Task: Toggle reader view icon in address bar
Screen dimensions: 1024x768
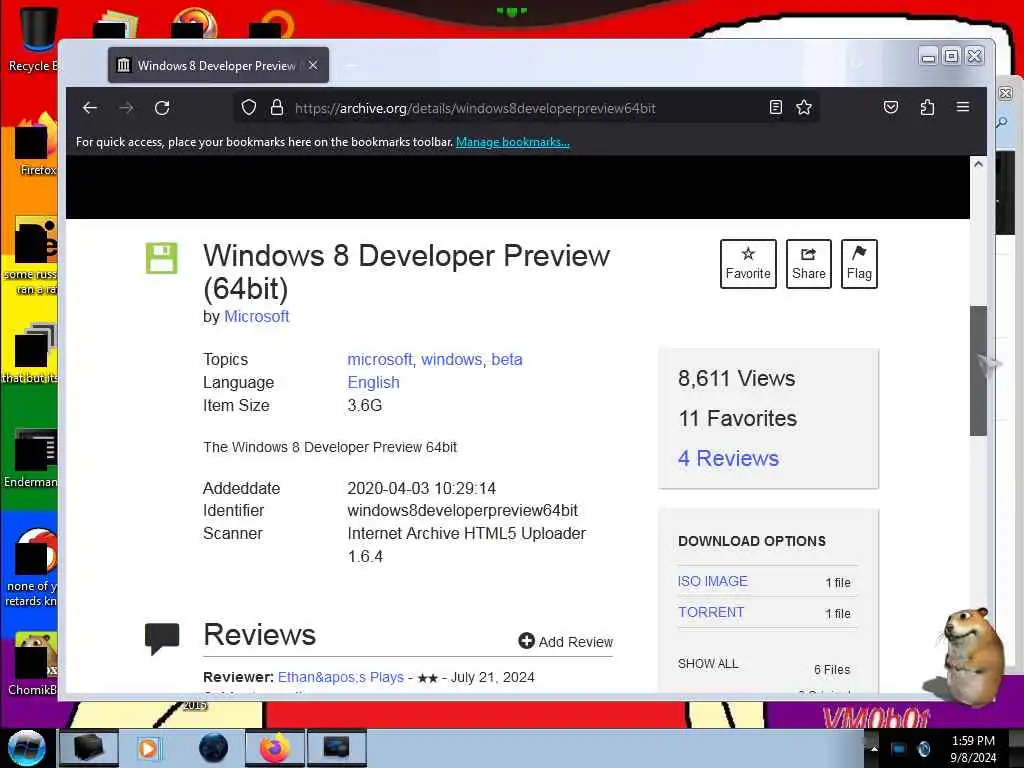Action: (x=775, y=107)
